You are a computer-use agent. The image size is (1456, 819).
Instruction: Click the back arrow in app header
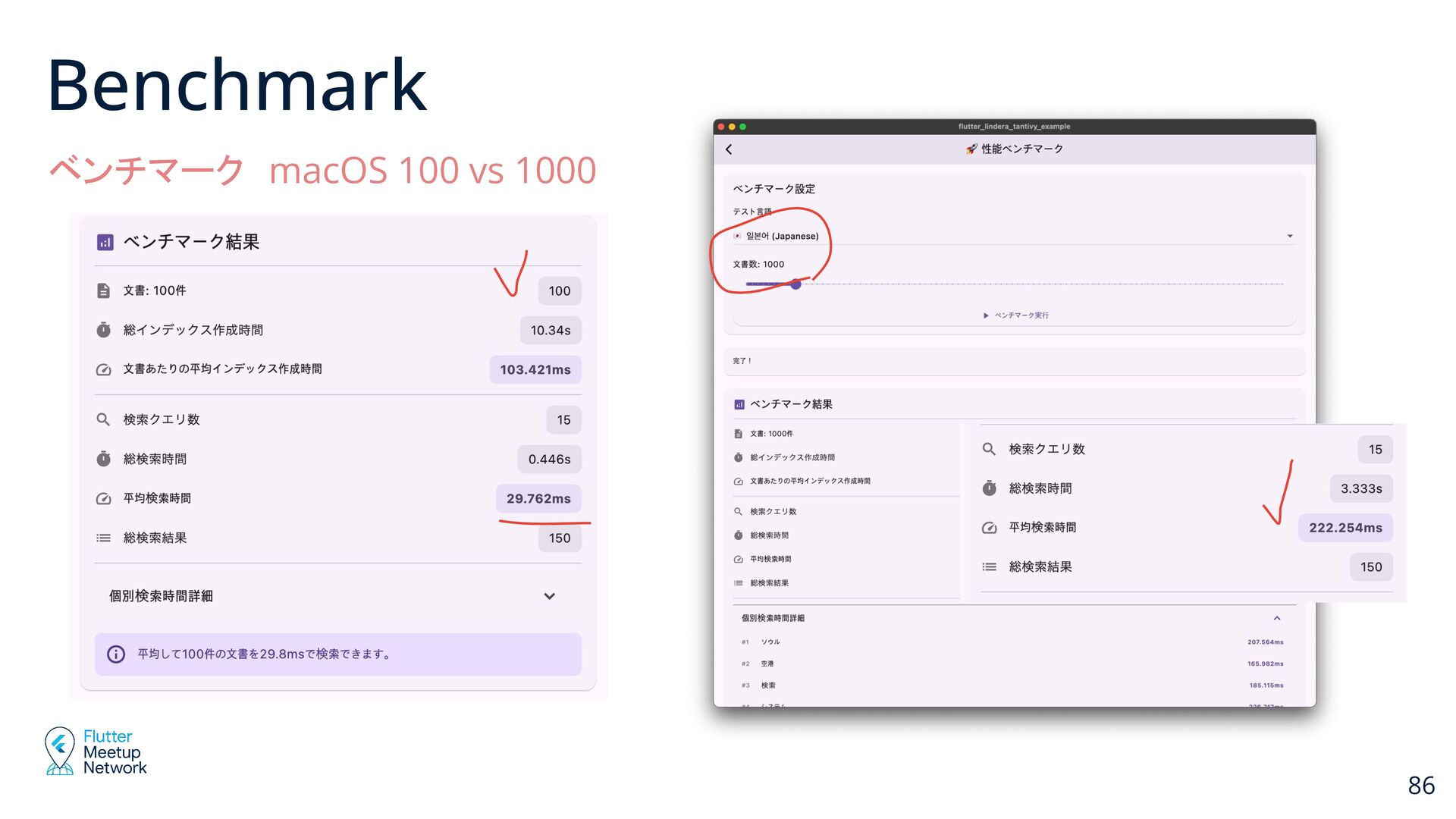(x=729, y=149)
